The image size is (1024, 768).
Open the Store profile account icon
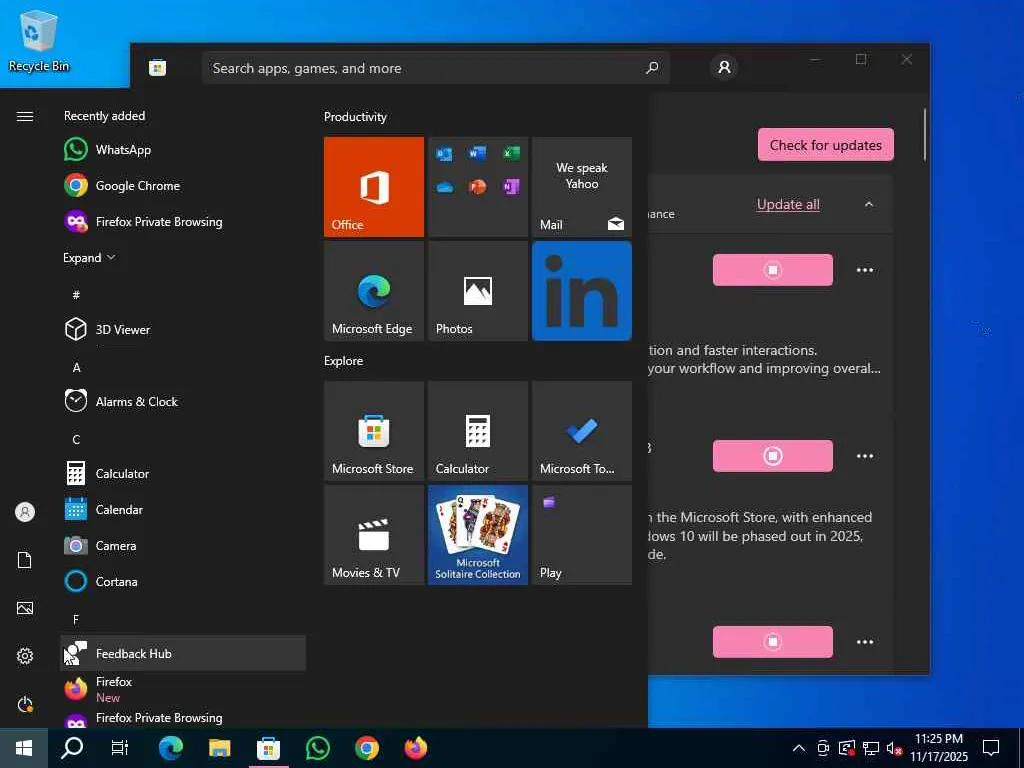[724, 67]
